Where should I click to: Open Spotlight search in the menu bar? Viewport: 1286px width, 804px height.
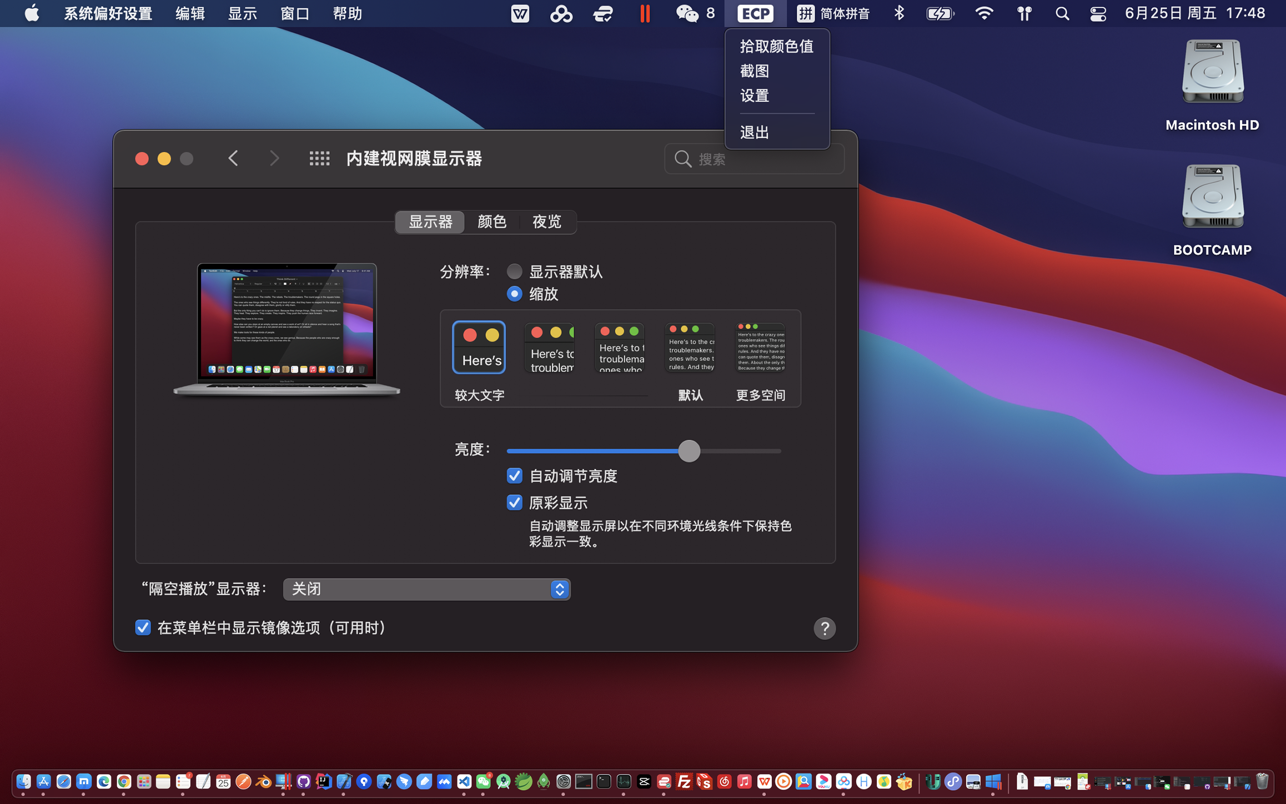[x=1062, y=13]
